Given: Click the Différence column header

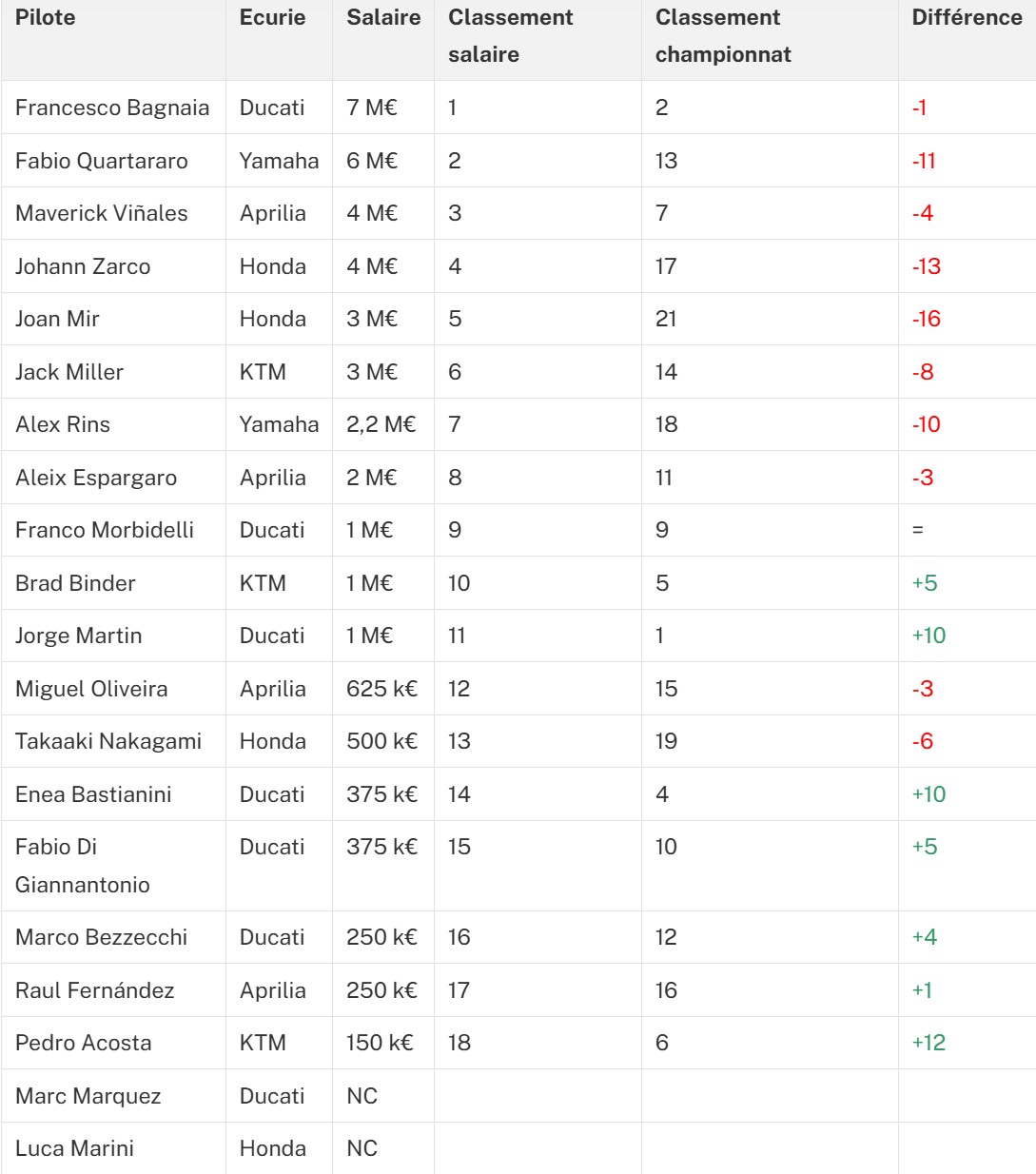Looking at the screenshot, I should coord(967,18).
